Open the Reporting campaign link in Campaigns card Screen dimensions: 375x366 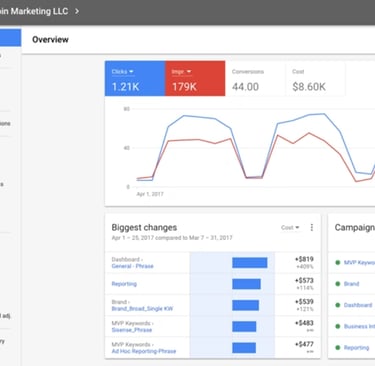(356, 348)
